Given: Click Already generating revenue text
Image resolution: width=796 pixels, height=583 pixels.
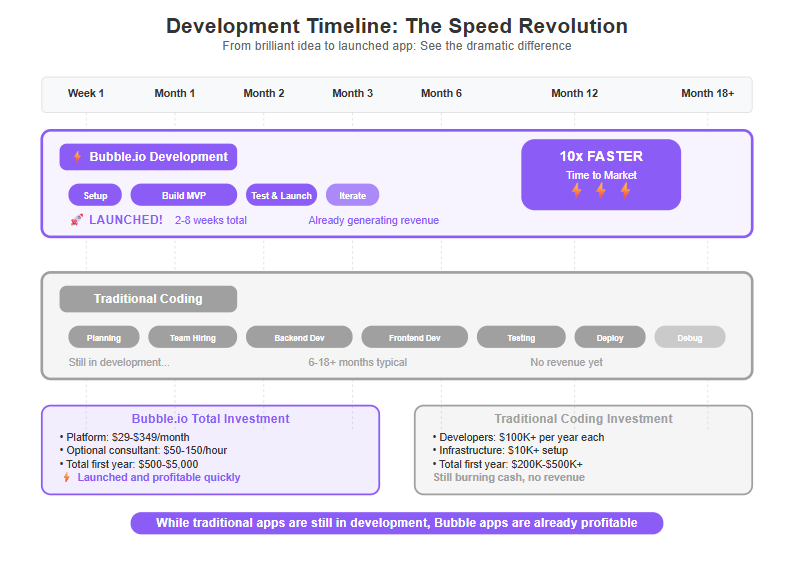Looking at the screenshot, I should [x=374, y=220].
